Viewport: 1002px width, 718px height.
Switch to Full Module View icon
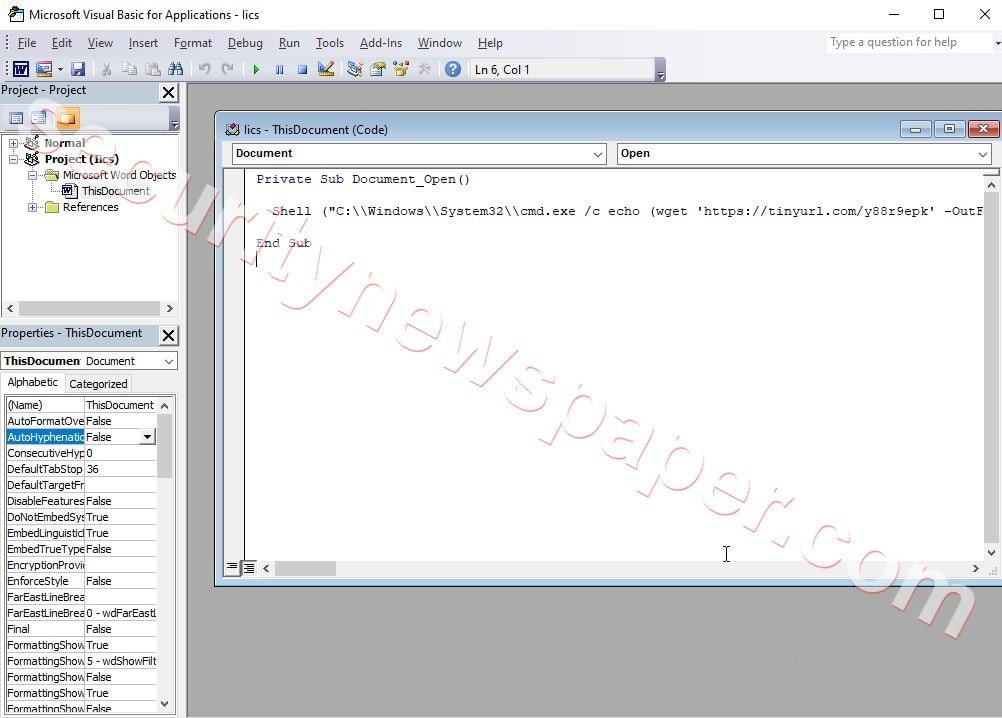pyautogui.click(x=249, y=567)
